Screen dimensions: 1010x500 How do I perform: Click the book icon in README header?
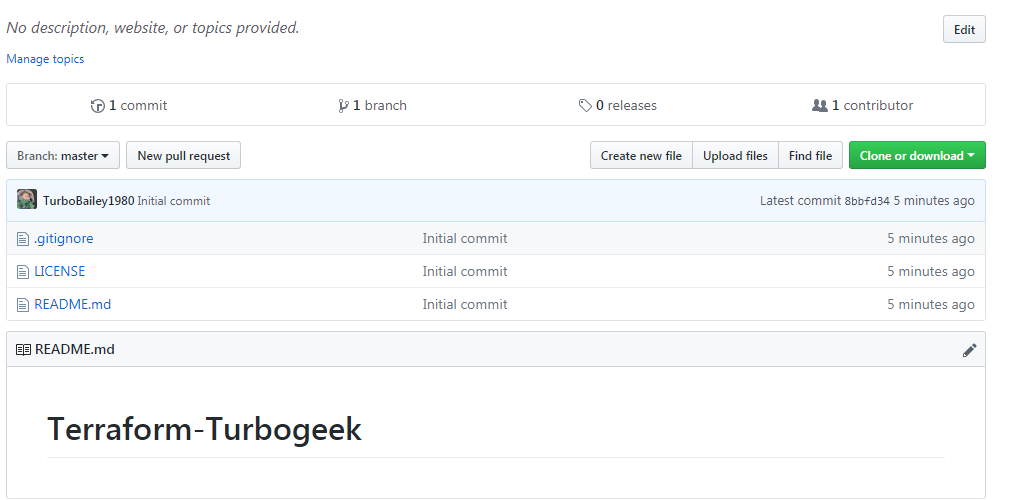click(x=23, y=350)
